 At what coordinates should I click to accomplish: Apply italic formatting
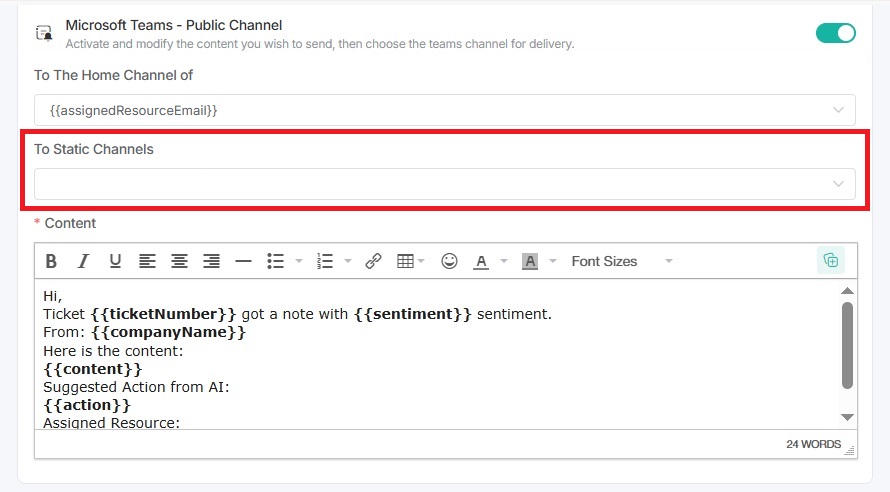point(83,261)
